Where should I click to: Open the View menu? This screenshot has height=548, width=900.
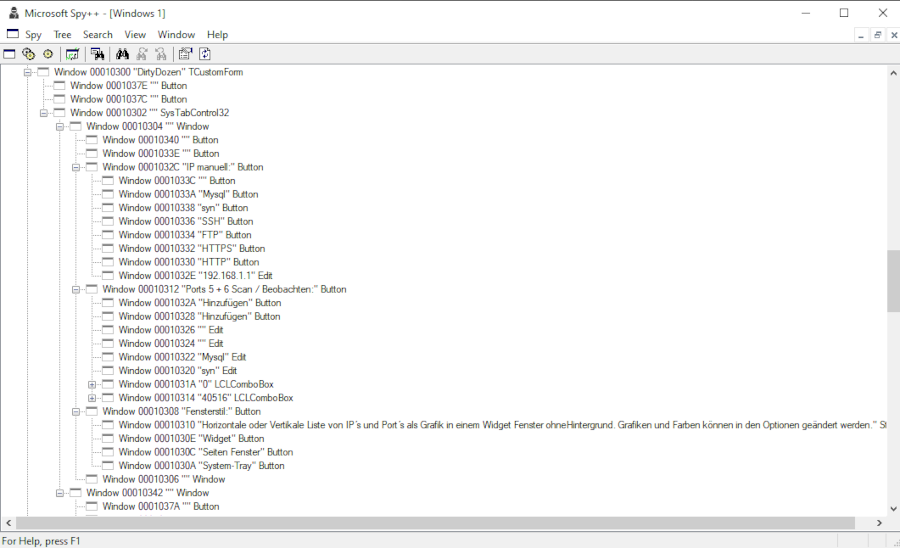tap(135, 34)
